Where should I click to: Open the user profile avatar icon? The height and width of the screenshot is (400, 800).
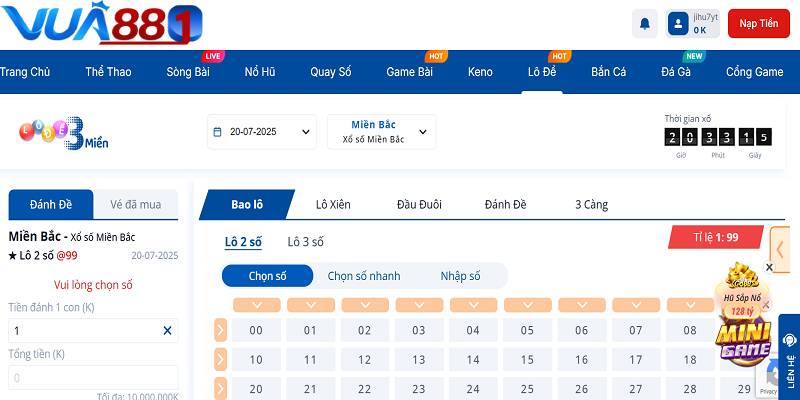click(679, 23)
